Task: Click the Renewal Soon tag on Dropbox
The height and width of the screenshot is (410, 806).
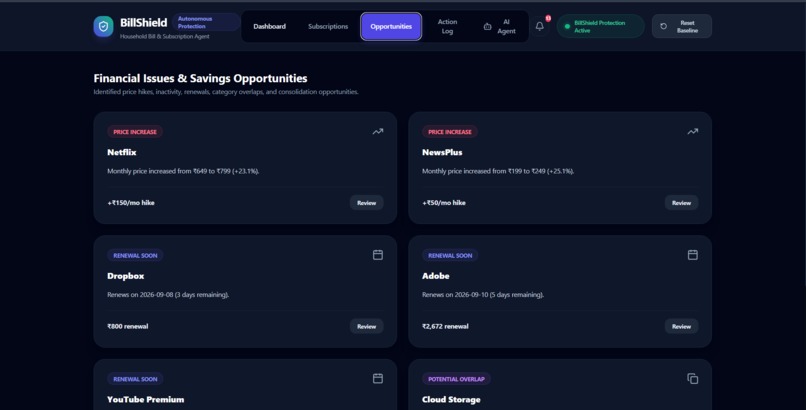Action: pos(135,255)
